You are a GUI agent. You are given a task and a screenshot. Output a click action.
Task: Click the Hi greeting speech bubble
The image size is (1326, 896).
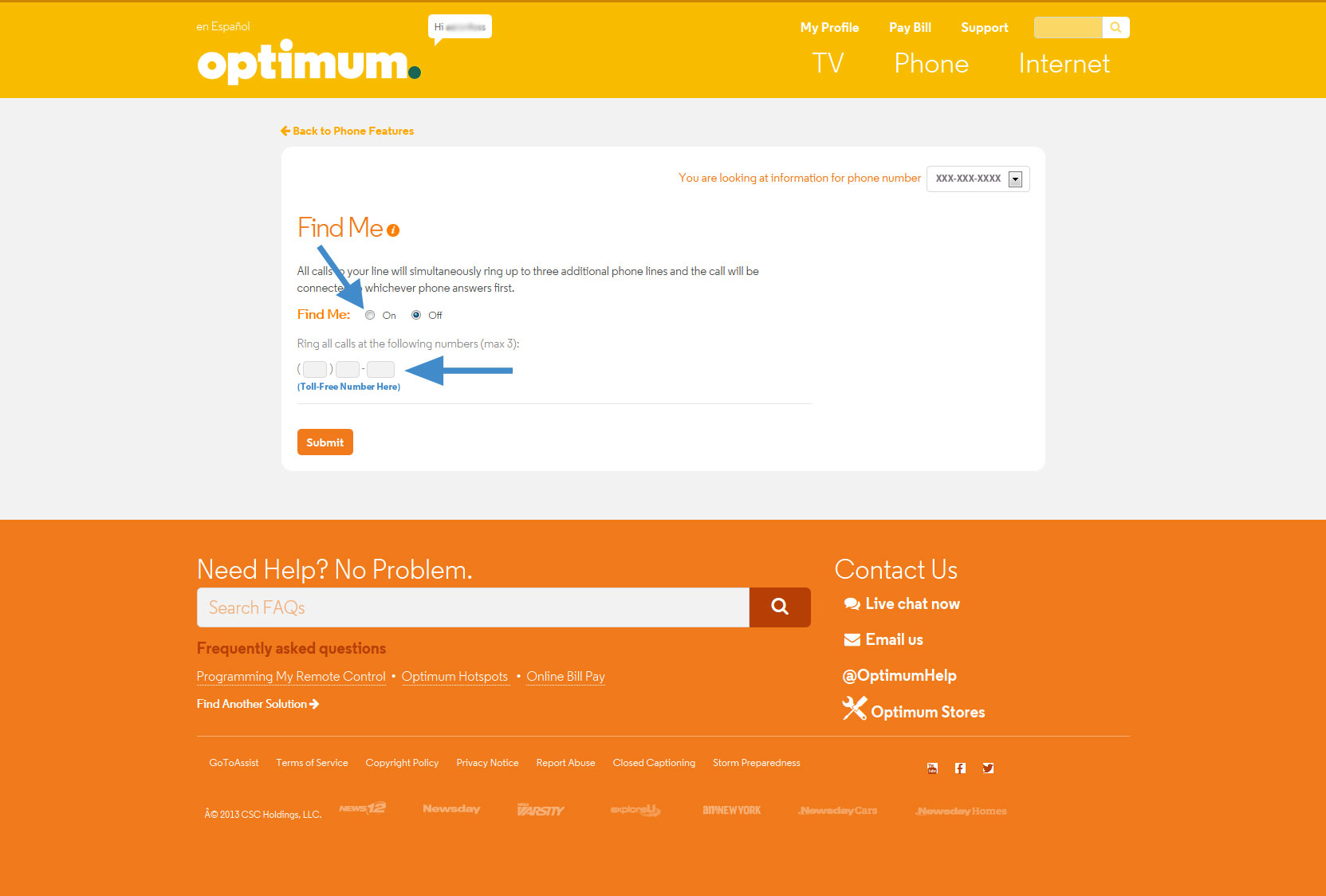pyautogui.click(x=460, y=27)
